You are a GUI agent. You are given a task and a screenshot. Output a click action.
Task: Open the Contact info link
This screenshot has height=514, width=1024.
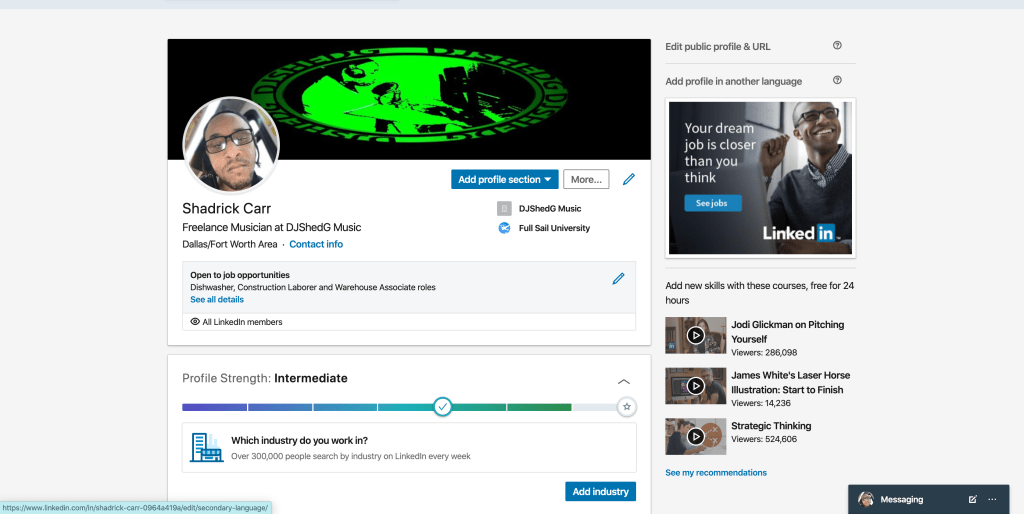(x=316, y=244)
